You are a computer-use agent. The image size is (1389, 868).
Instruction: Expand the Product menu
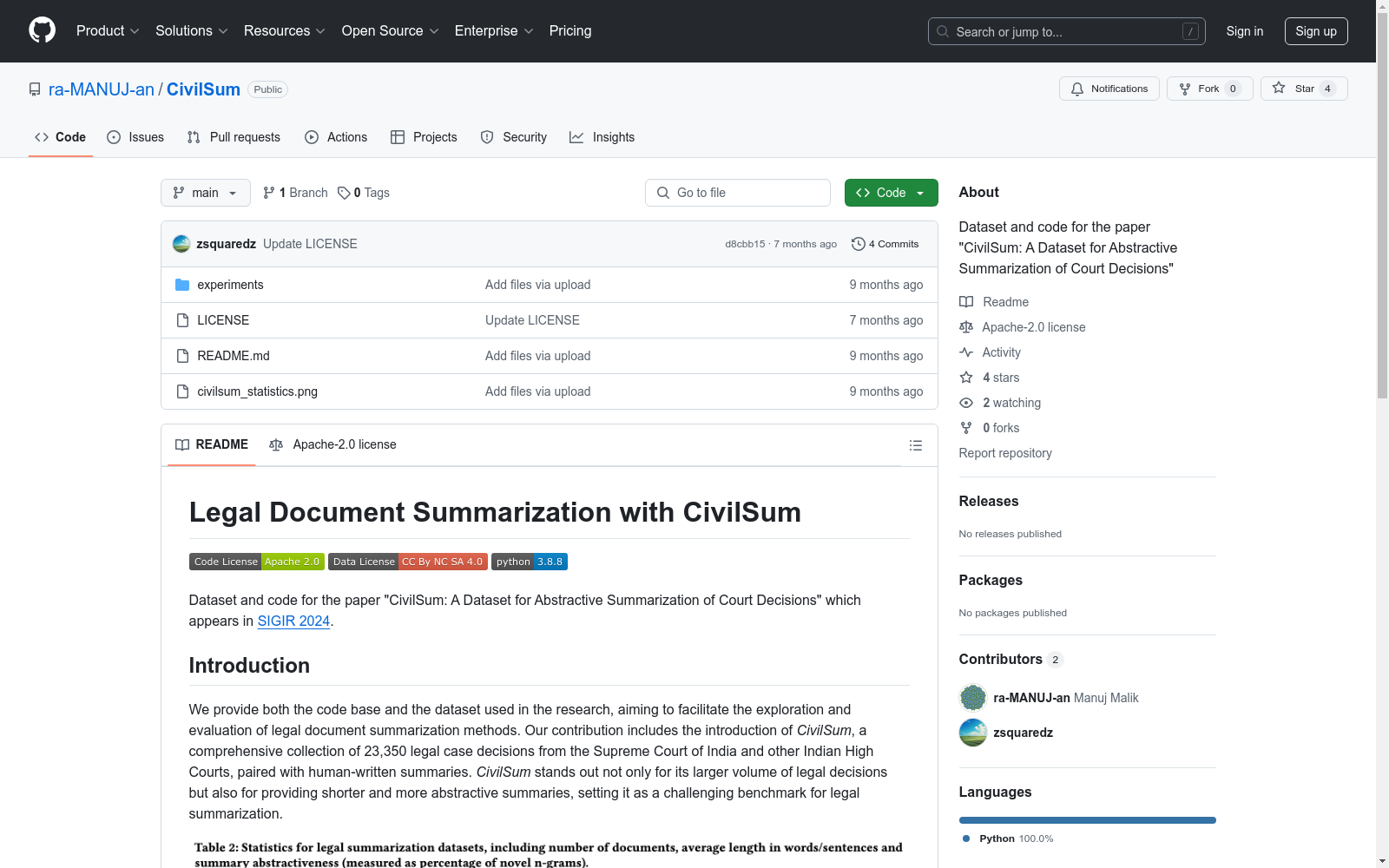(x=108, y=31)
